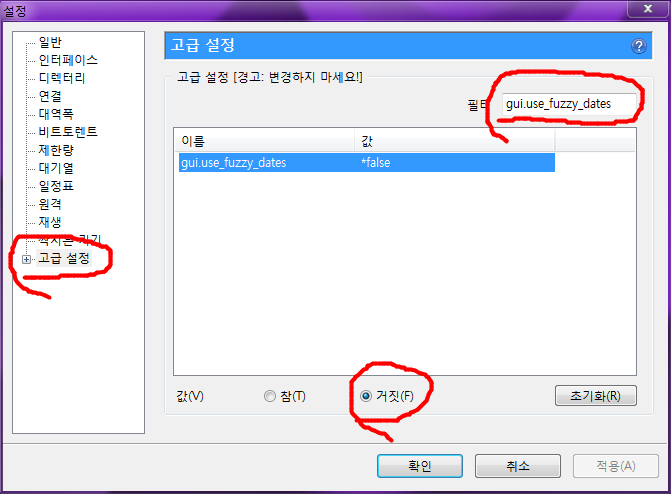Image resolution: width=671 pixels, height=494 pixels.
Task: Close the 설정 dialog window
Action: pyautogui.click(x=647, y=8)
